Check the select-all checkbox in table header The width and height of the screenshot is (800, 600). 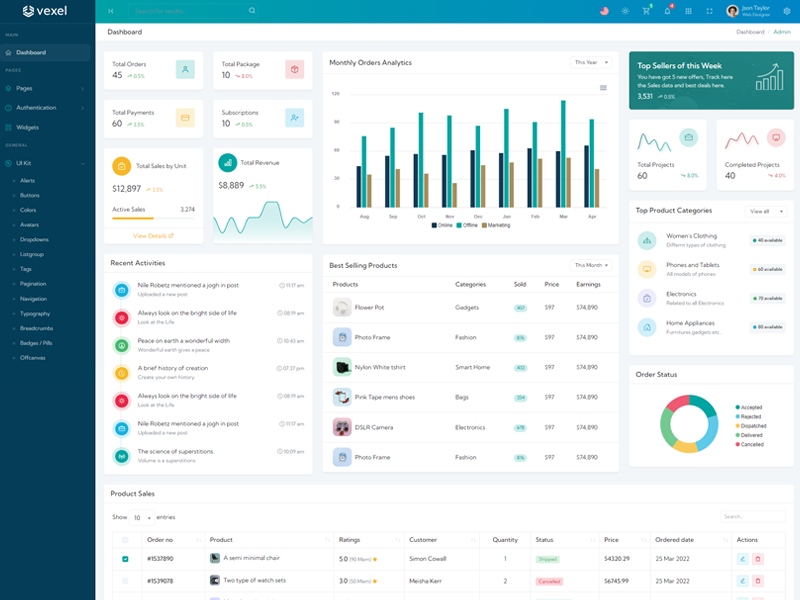point(125,540)
